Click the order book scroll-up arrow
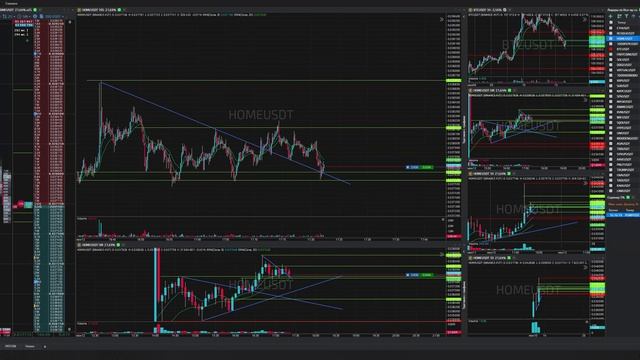Viewport: 640px width, 360px height. (69, 22)
